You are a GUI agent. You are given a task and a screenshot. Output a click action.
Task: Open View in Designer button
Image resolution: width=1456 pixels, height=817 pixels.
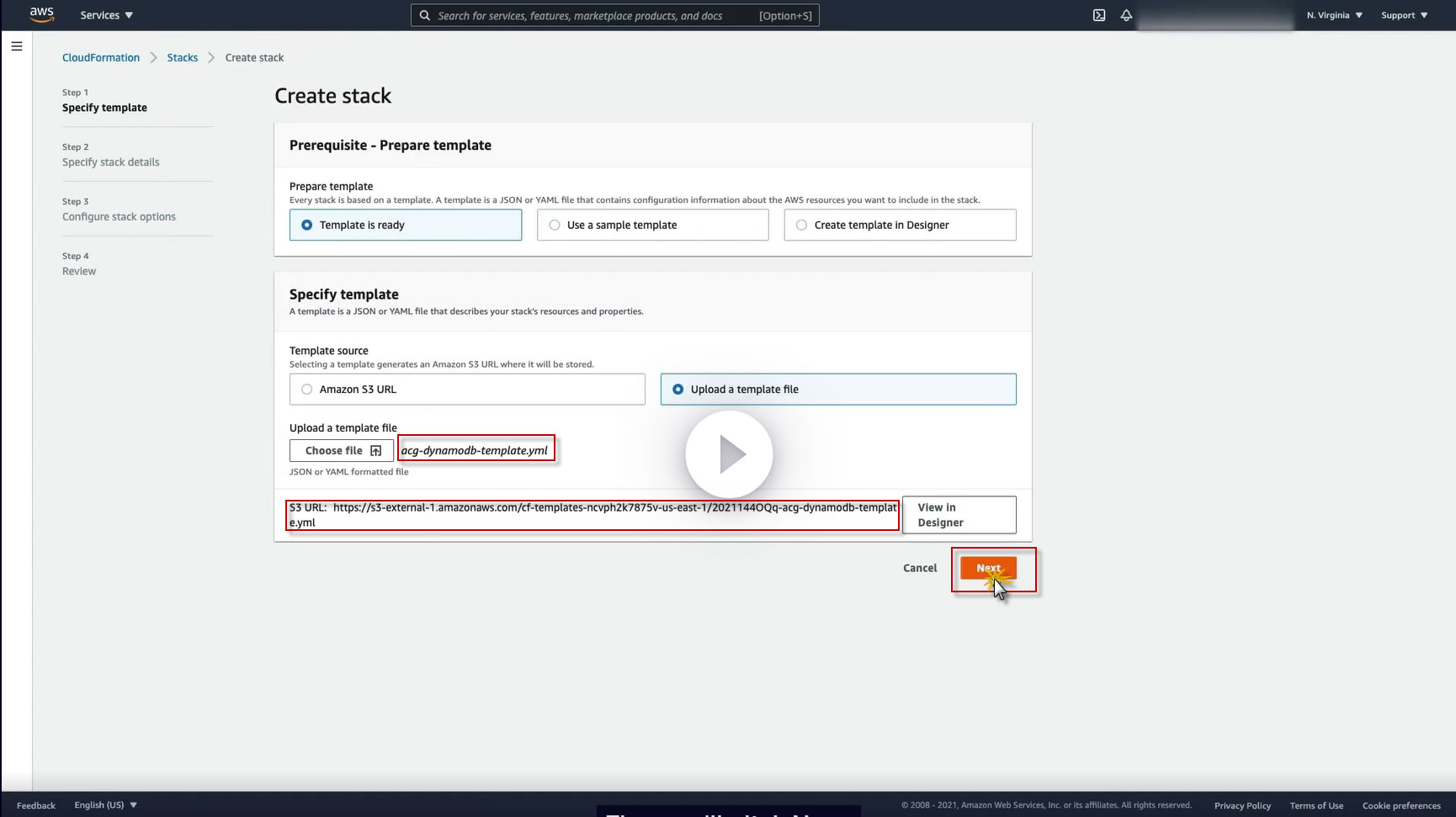[959, 515]
